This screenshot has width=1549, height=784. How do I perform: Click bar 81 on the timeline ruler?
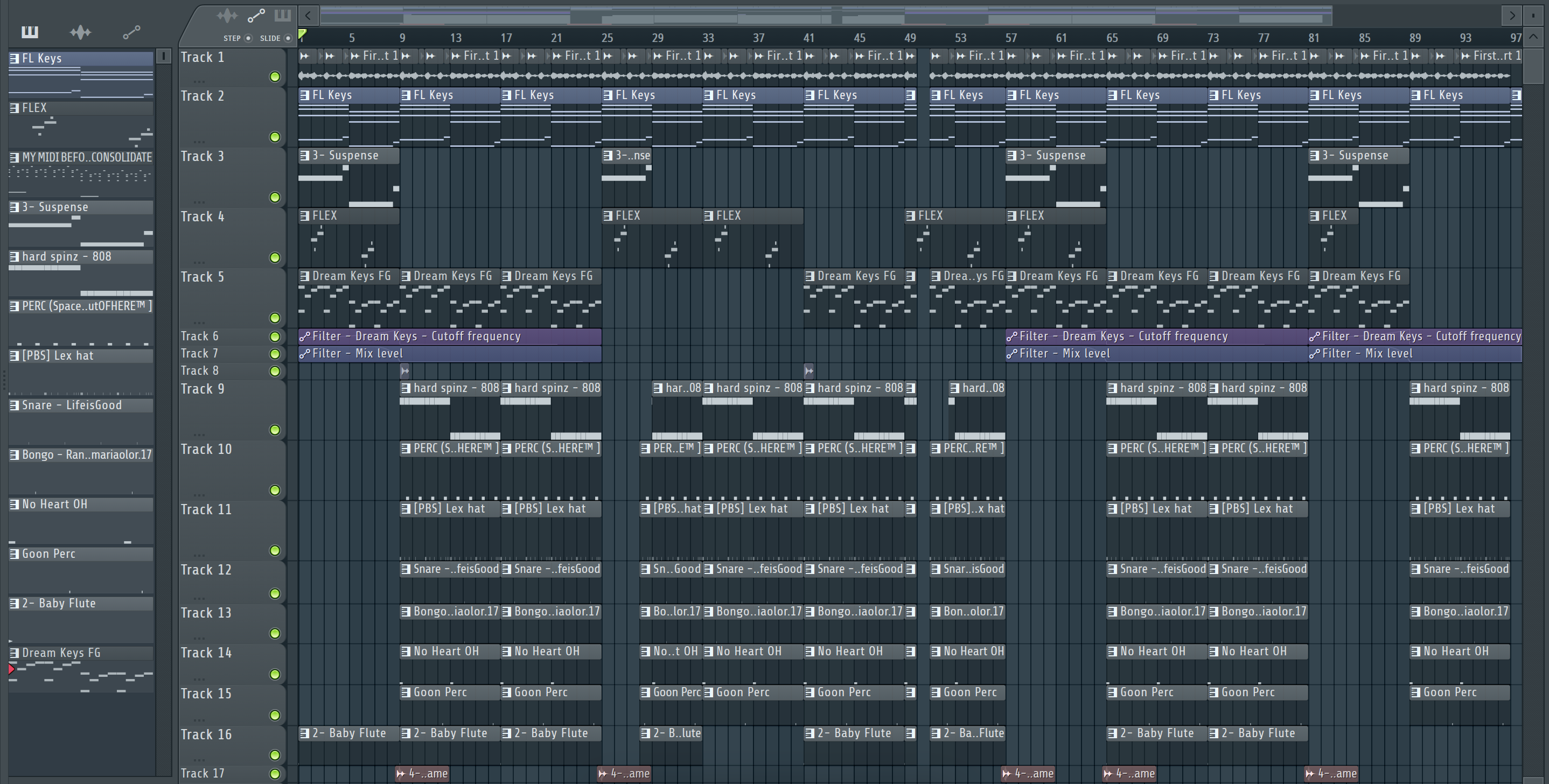(1314, 38)
